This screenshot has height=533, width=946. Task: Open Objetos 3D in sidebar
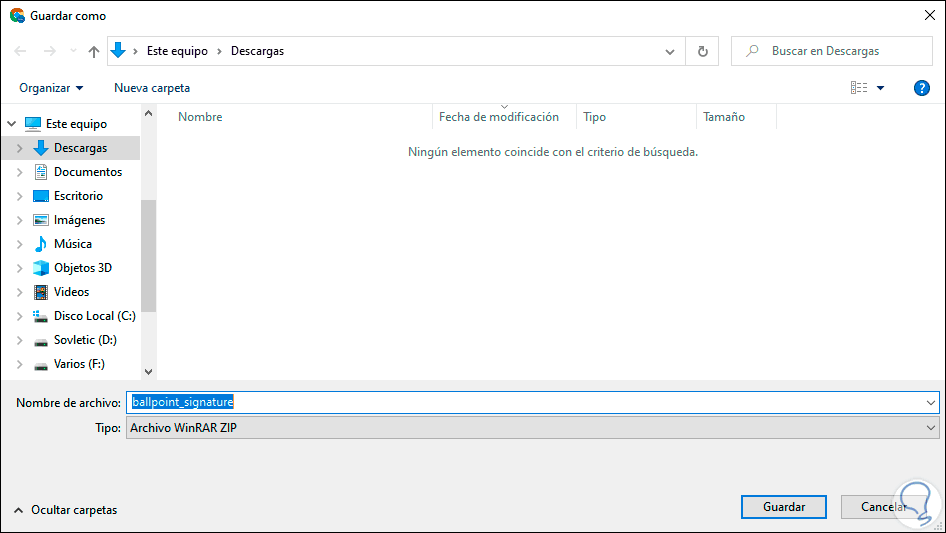(83, 268)
